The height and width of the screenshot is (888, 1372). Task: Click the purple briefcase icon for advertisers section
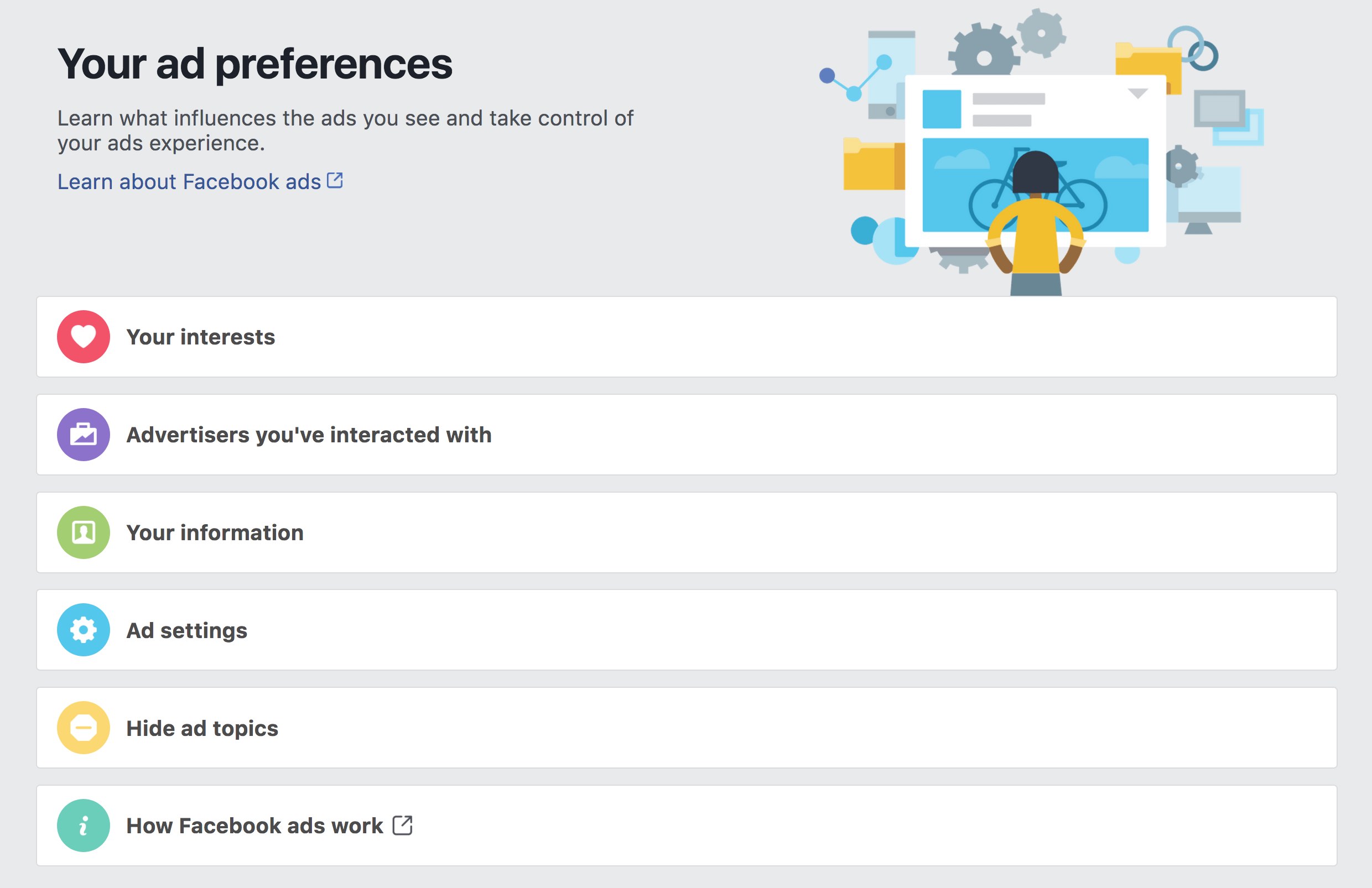83,435
